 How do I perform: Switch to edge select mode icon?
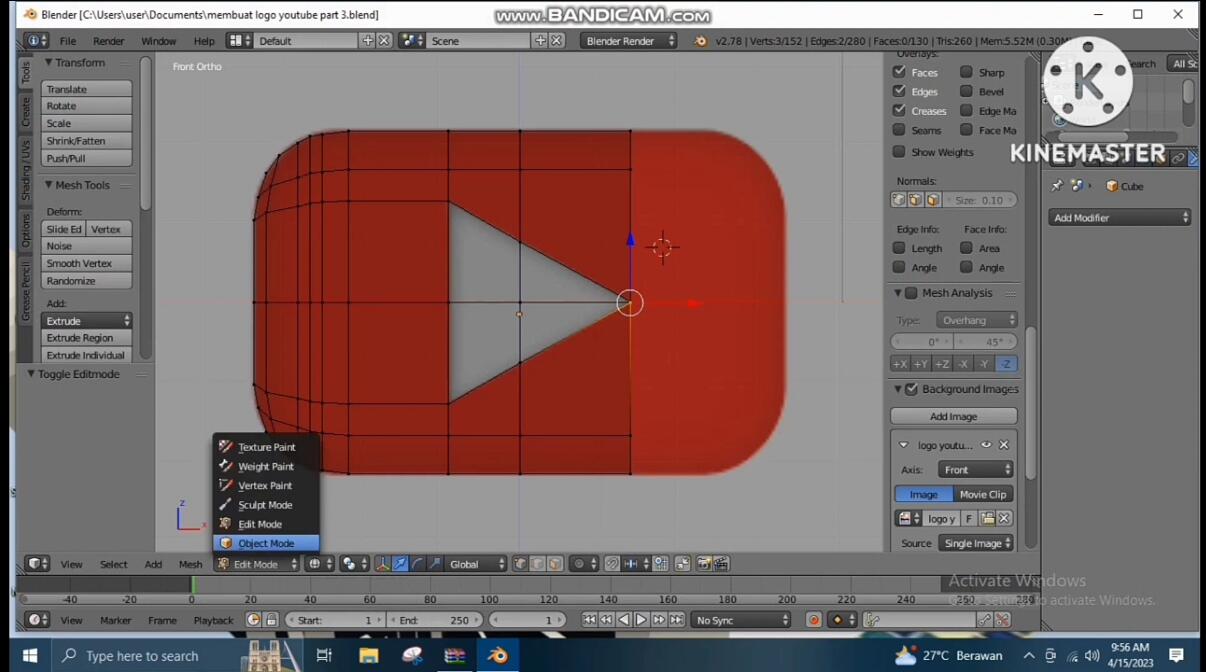(538, 564)
